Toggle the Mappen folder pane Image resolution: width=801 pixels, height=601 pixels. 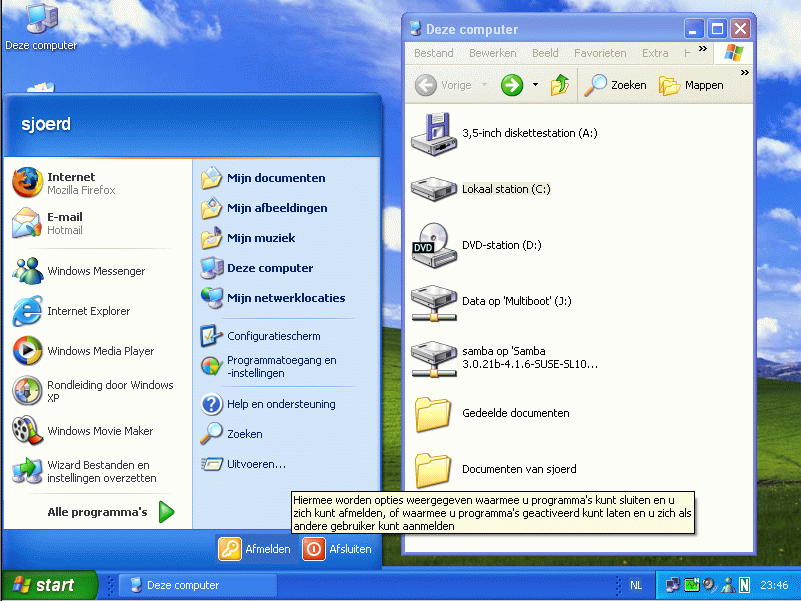(x=691, y=85)
